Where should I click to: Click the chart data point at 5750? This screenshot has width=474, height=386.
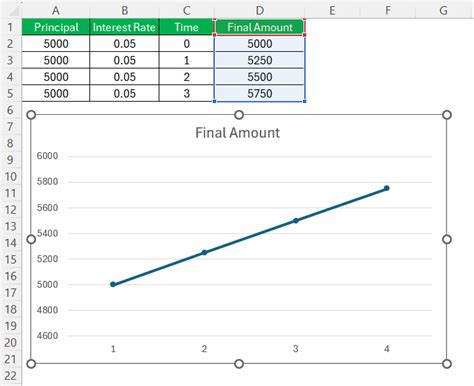click(387, 188)
